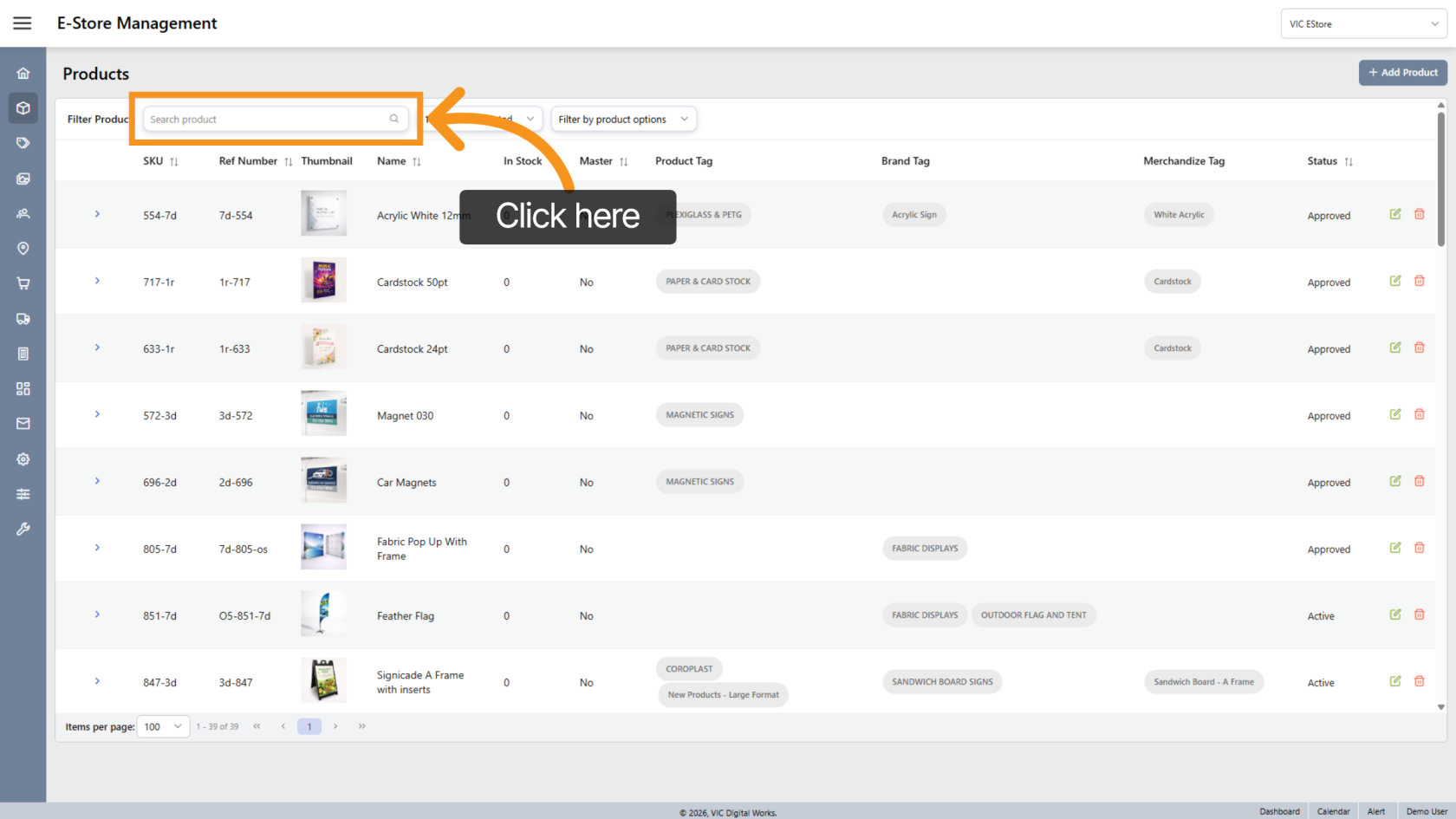Screen dimensions: 1456x819
Task: Sort the table by SKU
Action: click(173, 162)
